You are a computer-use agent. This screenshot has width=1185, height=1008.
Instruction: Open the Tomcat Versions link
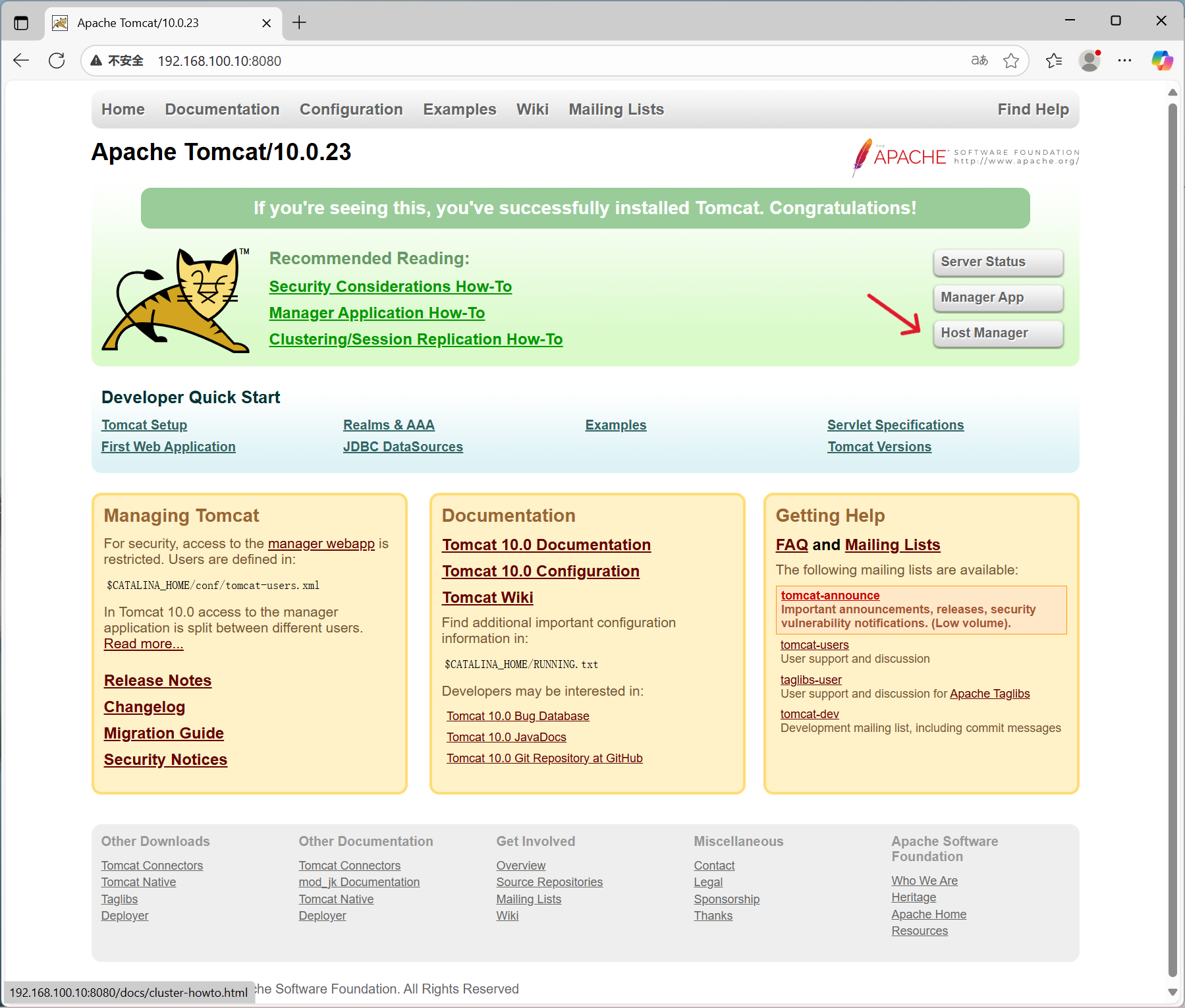(879, 447)
